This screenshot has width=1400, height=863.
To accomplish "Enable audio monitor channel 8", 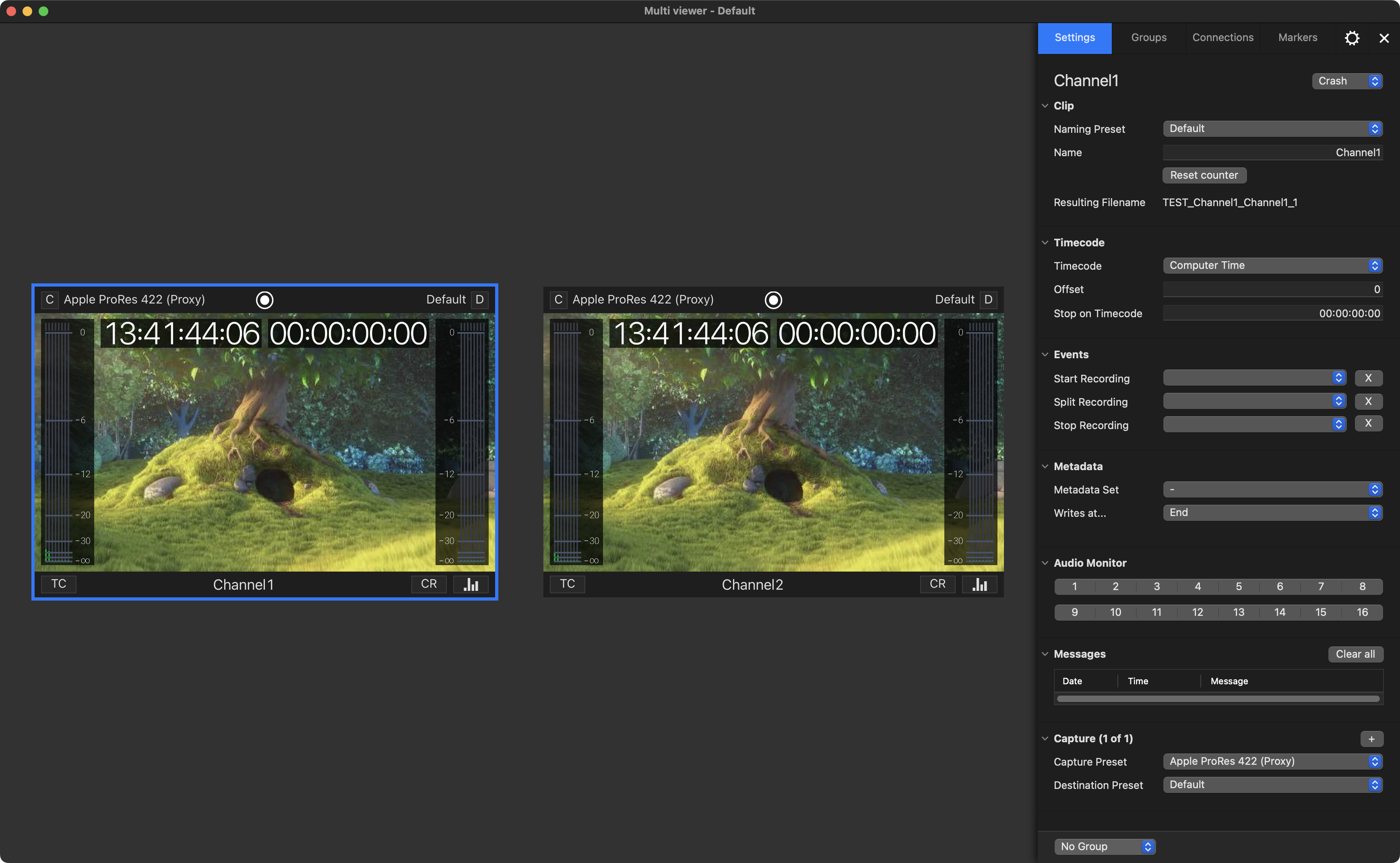I will tap(1362, 586).
